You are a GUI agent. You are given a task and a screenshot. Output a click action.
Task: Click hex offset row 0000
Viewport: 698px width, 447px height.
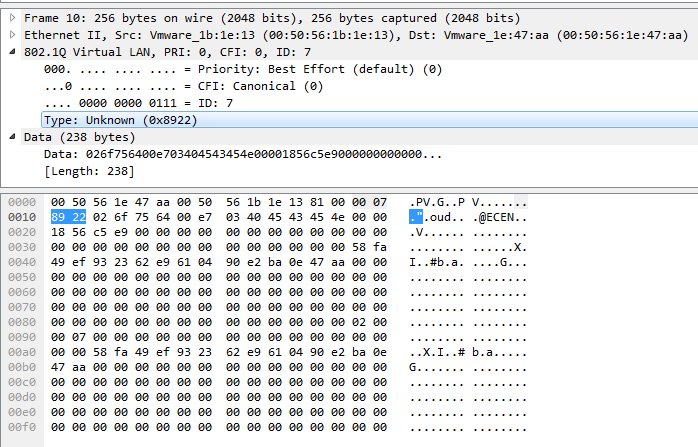pyautogui.click(x=20, y=201)
